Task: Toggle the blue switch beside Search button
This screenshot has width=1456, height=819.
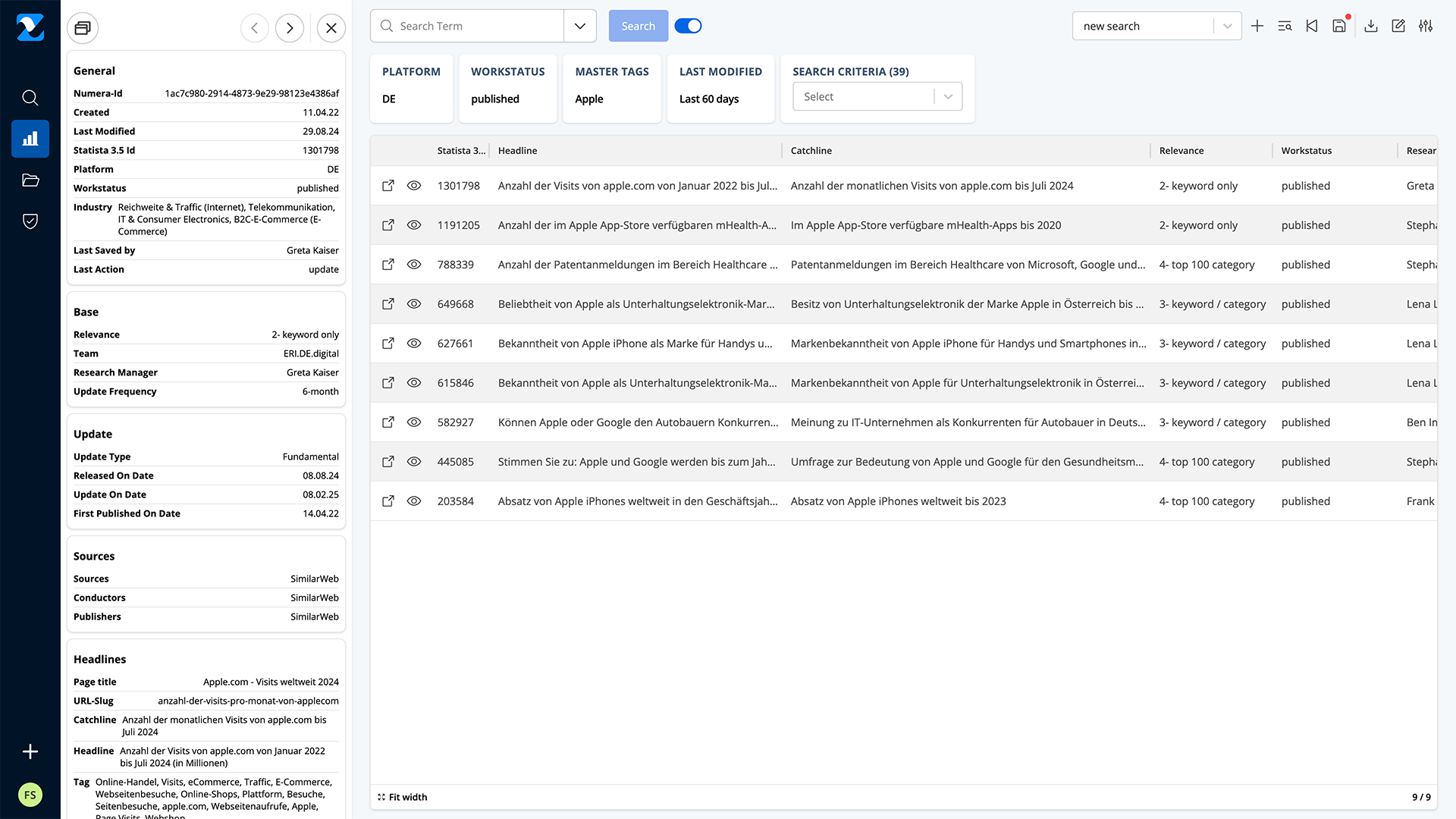Action: (x=688, y=26)
